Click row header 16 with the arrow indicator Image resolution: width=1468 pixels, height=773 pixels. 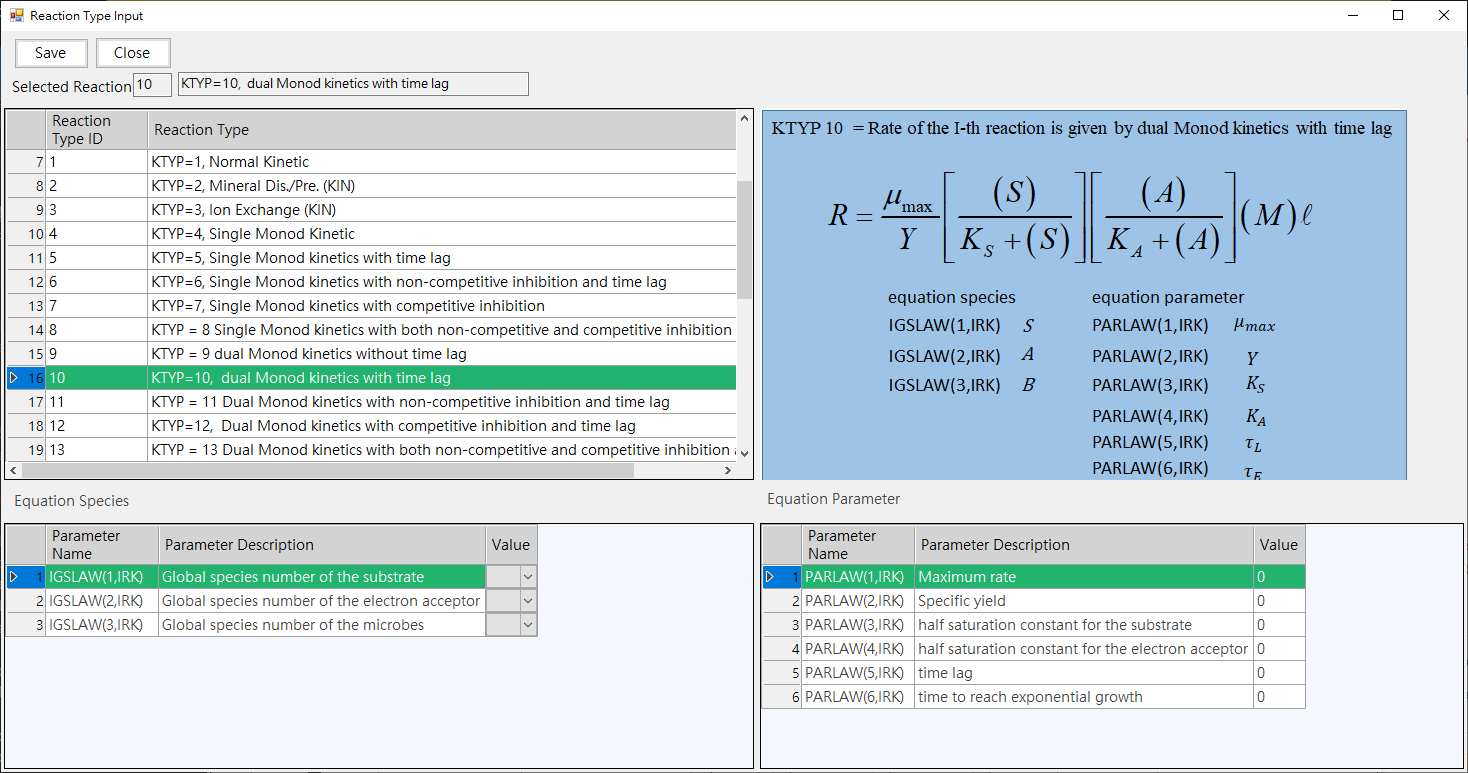pos(26,378)
